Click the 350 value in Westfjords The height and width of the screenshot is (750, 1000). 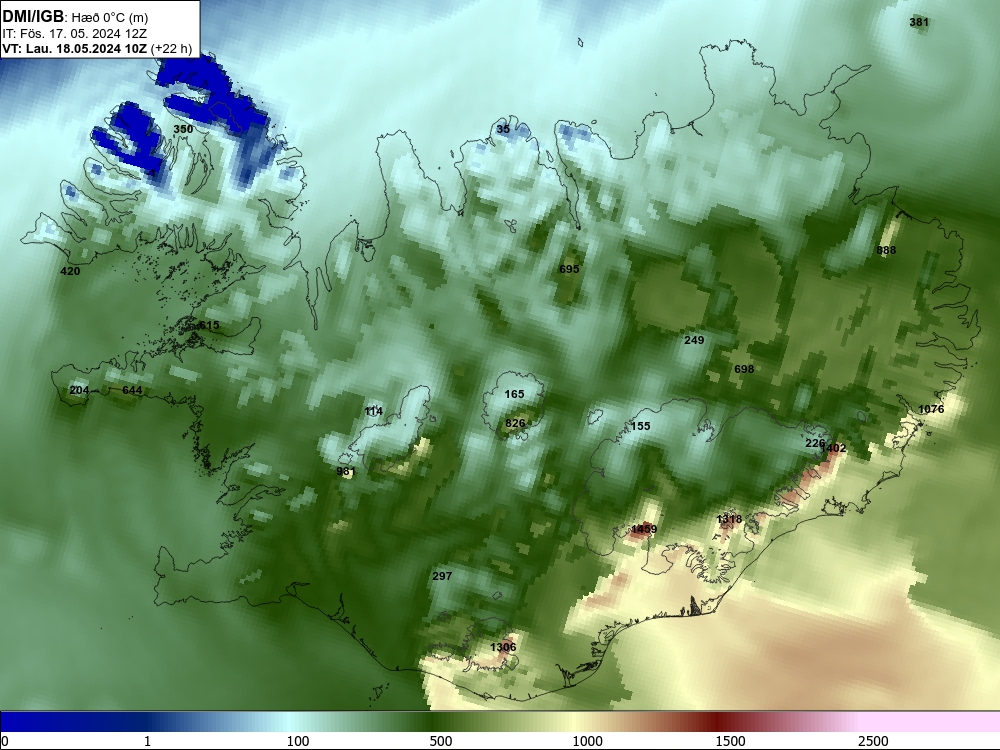[183, 129]
